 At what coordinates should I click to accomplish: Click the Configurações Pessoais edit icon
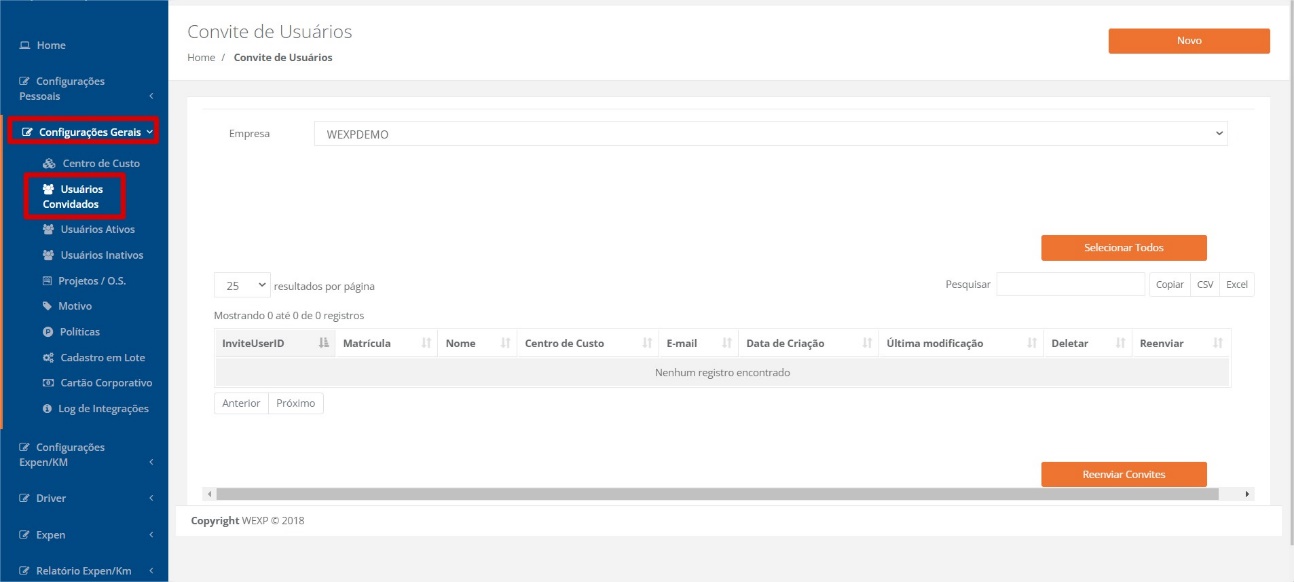pos(25,81)
